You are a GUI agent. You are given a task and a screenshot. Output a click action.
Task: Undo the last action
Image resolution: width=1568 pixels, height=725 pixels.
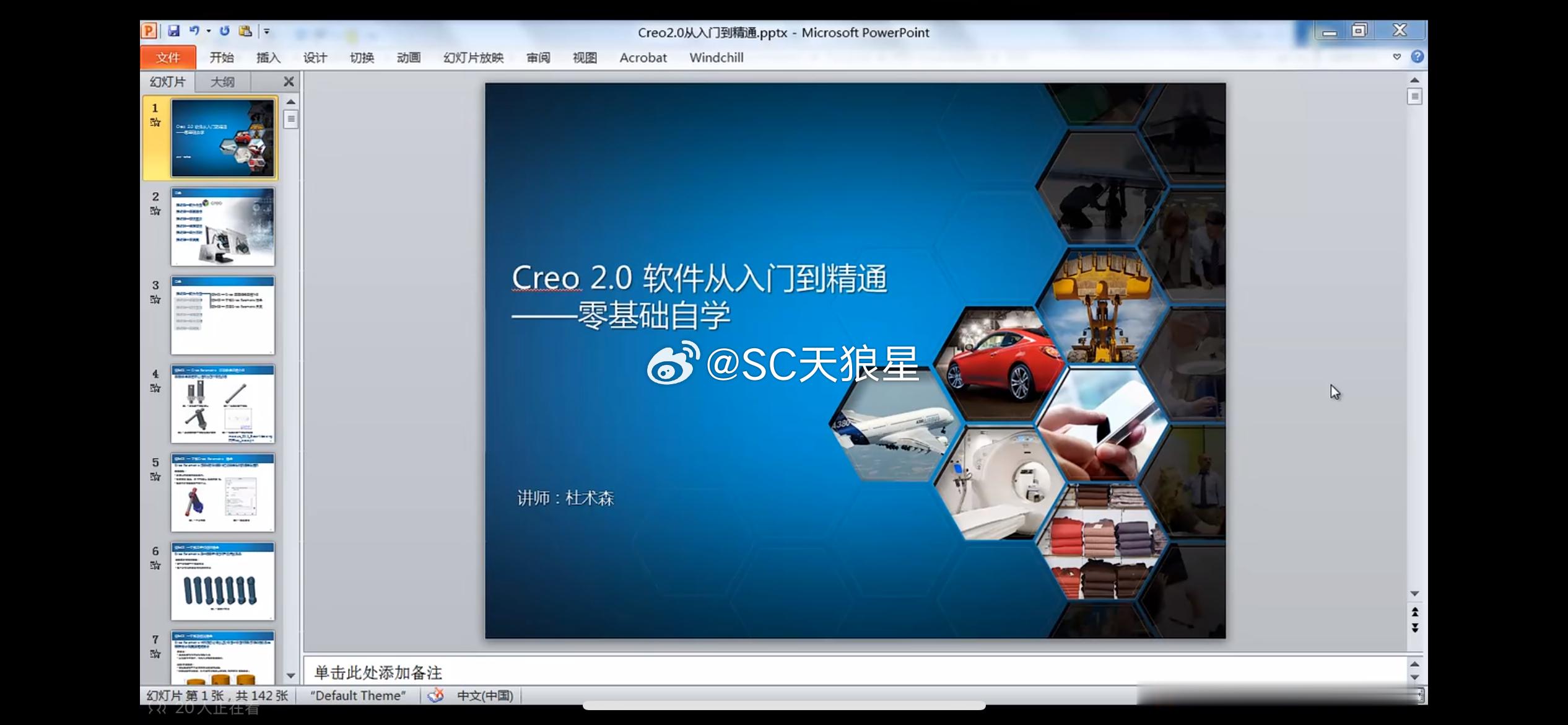[x=194, y=31]
